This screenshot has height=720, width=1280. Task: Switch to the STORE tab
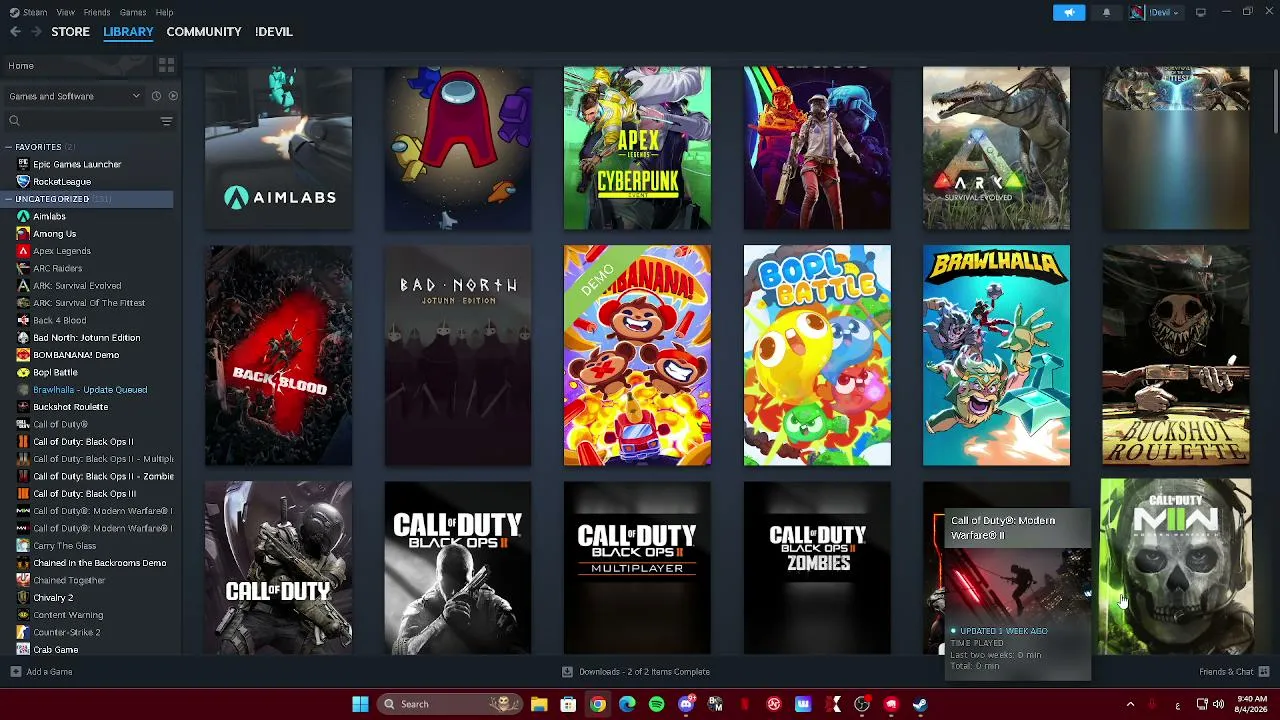coord(71,32)
